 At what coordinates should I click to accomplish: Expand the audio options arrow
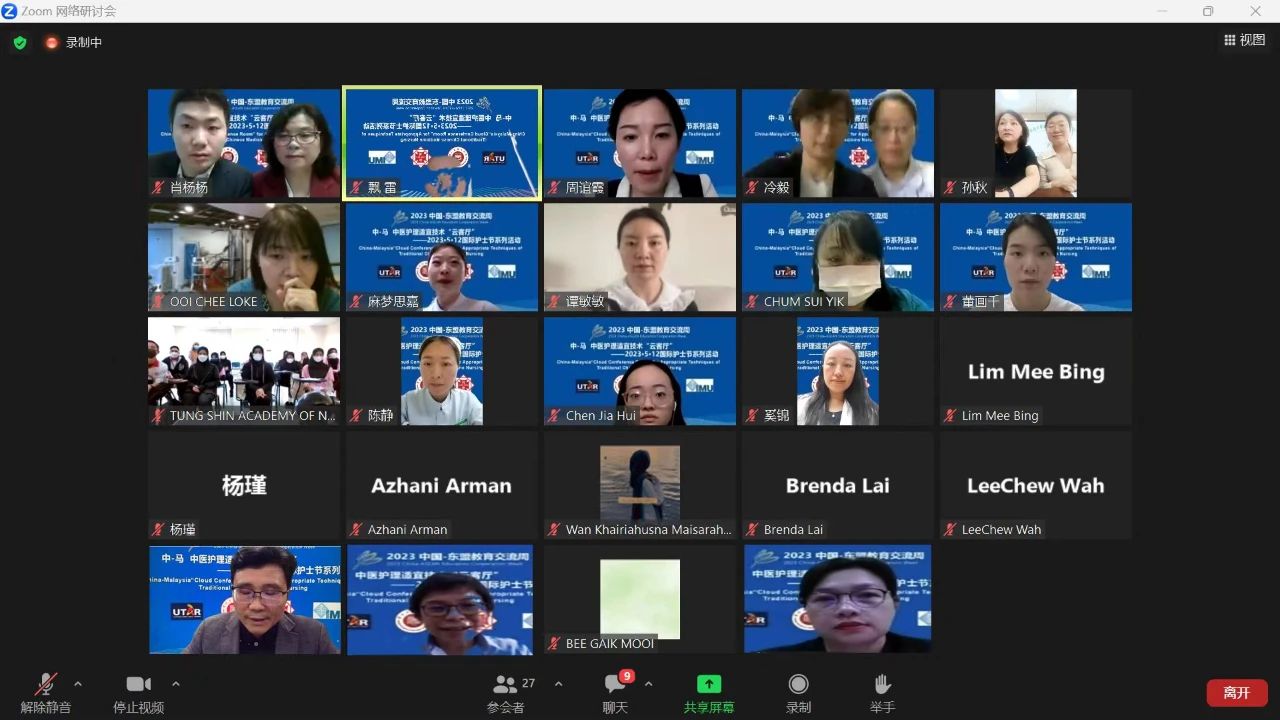click(78, 684)
